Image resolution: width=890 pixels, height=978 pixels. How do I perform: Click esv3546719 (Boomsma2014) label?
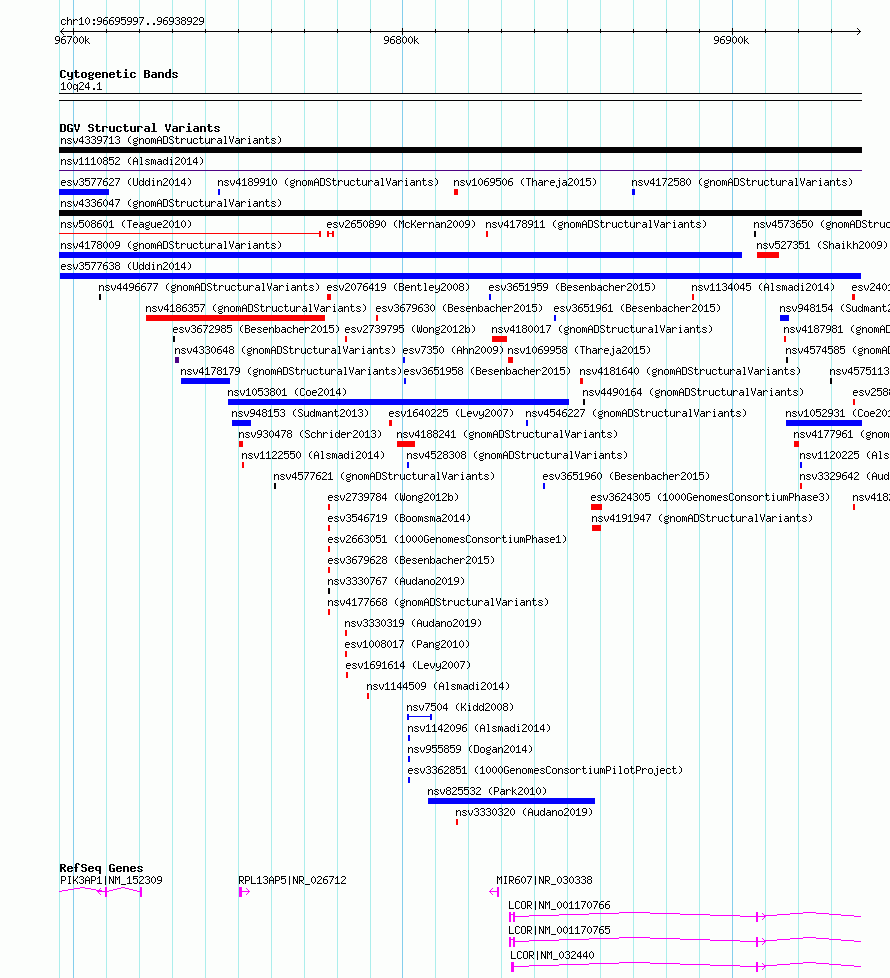[399, 519]
